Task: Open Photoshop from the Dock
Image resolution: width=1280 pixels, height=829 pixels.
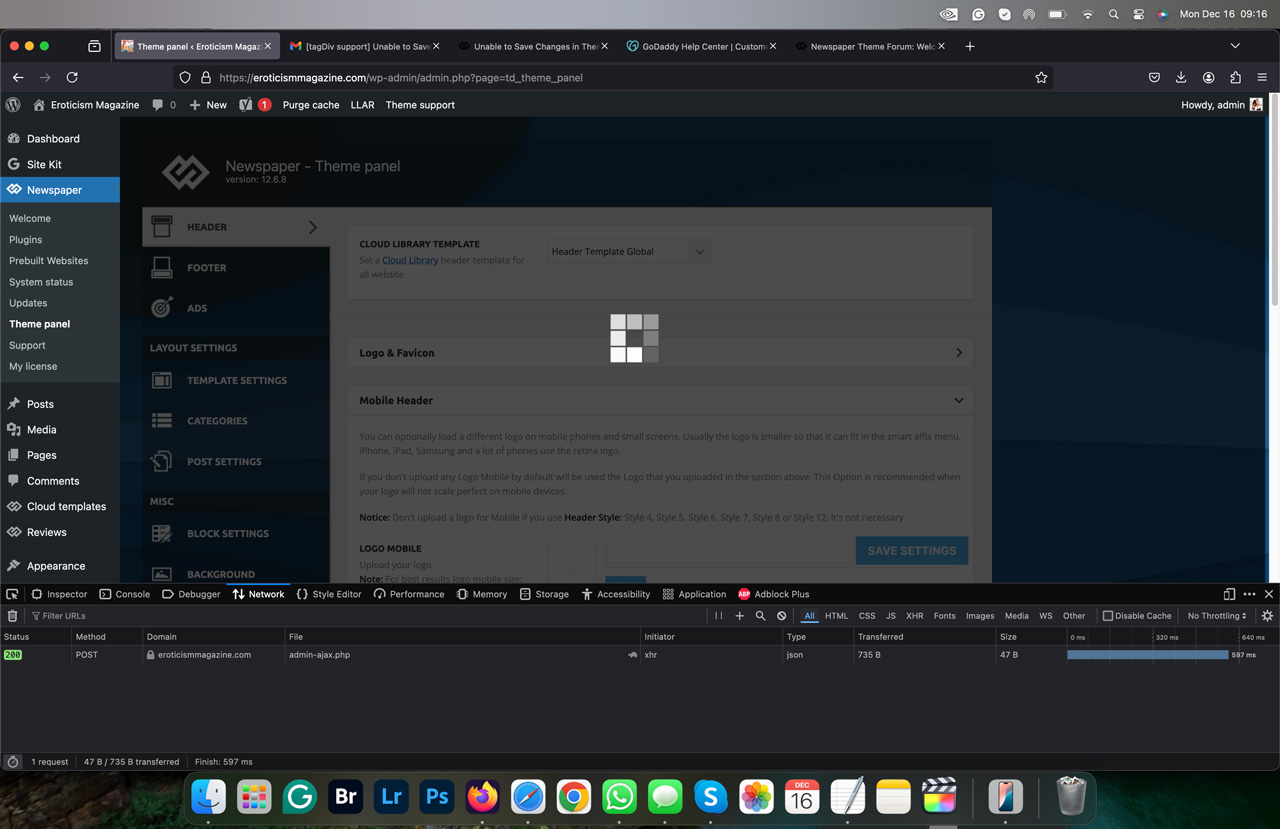Action: (x=437, y=797)
